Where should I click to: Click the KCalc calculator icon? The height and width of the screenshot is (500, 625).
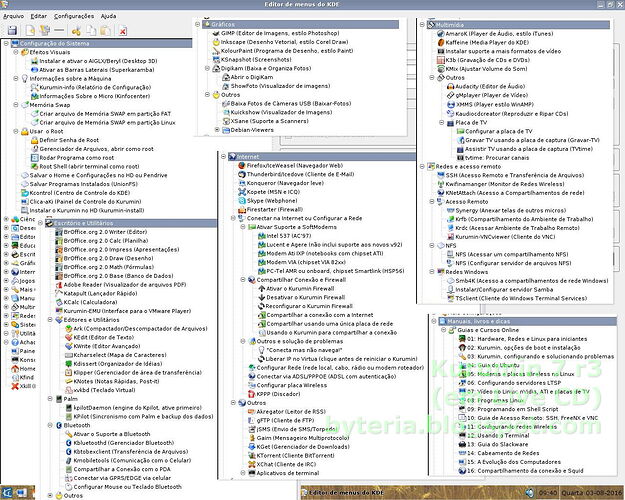pos(59,302)
